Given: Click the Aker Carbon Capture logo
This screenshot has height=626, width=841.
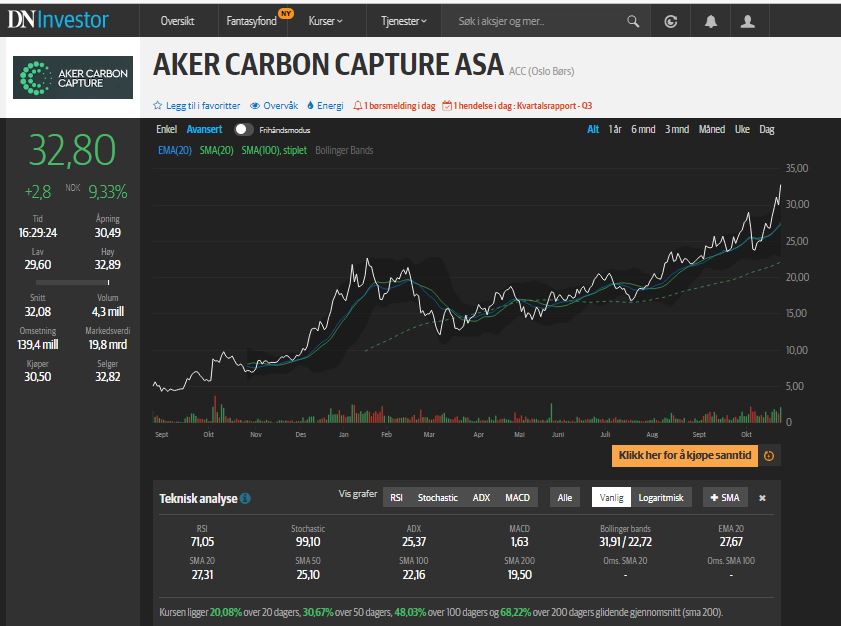Looking at the screenshot, I should pyautogui.click(x=73, y=77).
